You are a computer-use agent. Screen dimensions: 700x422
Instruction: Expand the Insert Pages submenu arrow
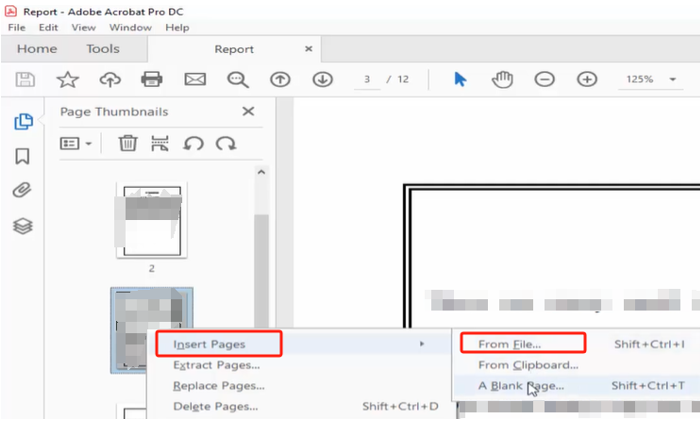(x=421, y=344)
